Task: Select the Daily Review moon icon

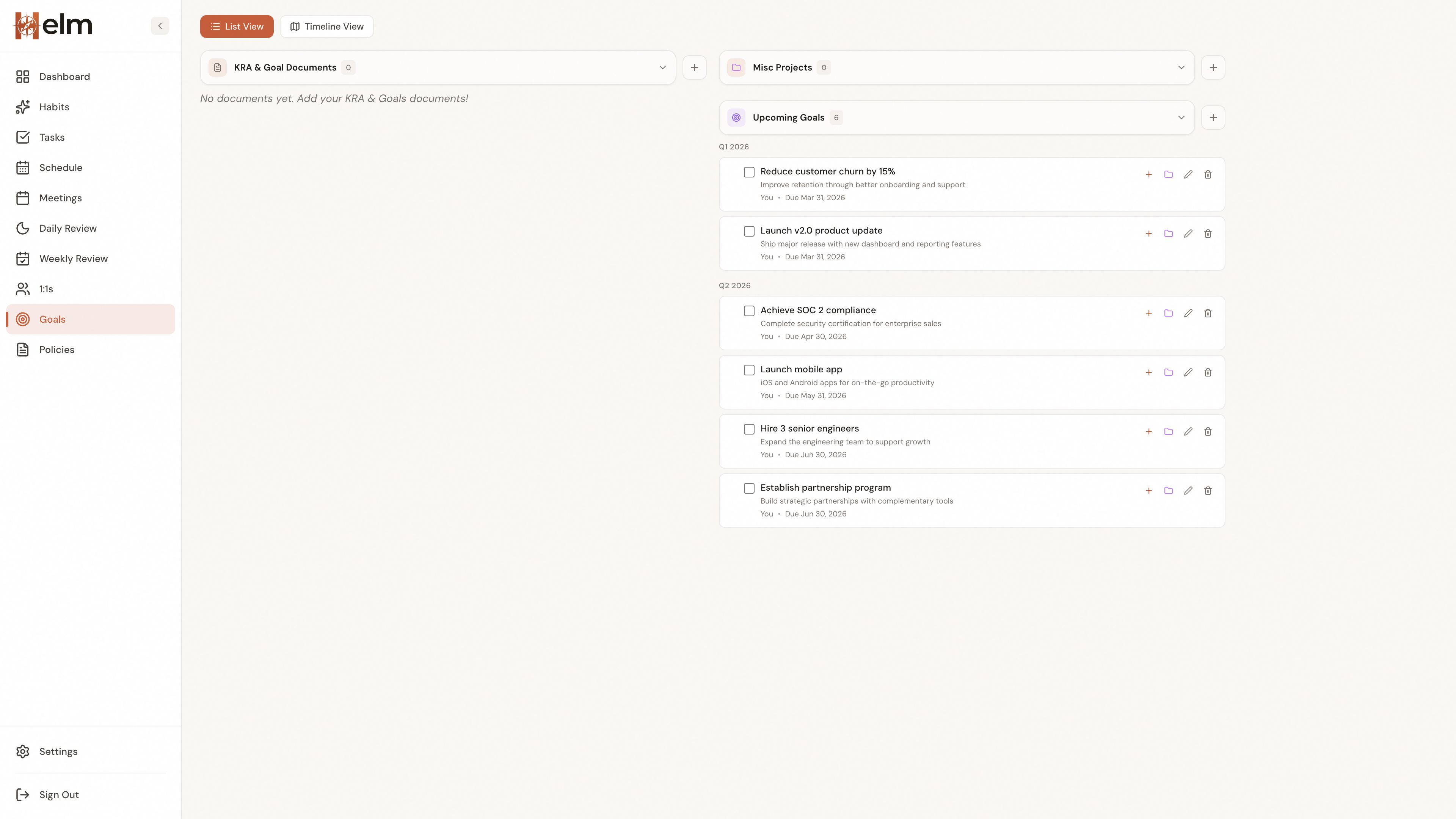Action: click(23, 228)
